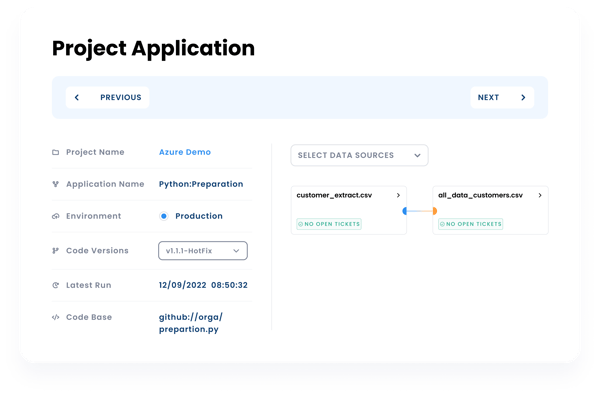The height and width of the screenshot is (396, 600).
Task: Go to the Next step
Action: tap(502, 98)
